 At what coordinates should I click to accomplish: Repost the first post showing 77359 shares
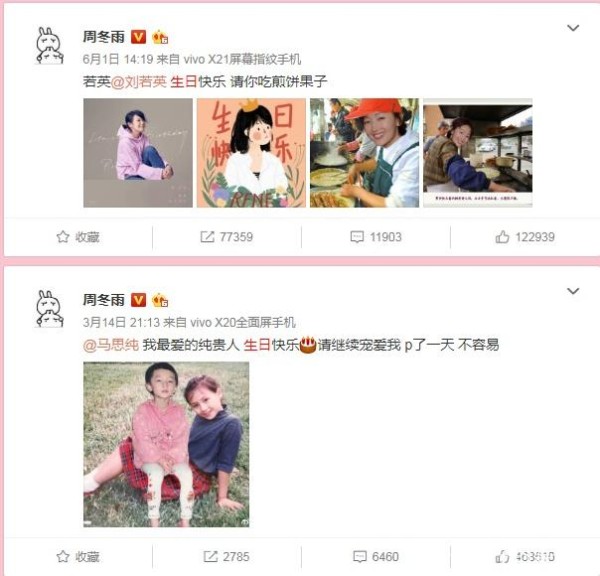tap(227, 237)
